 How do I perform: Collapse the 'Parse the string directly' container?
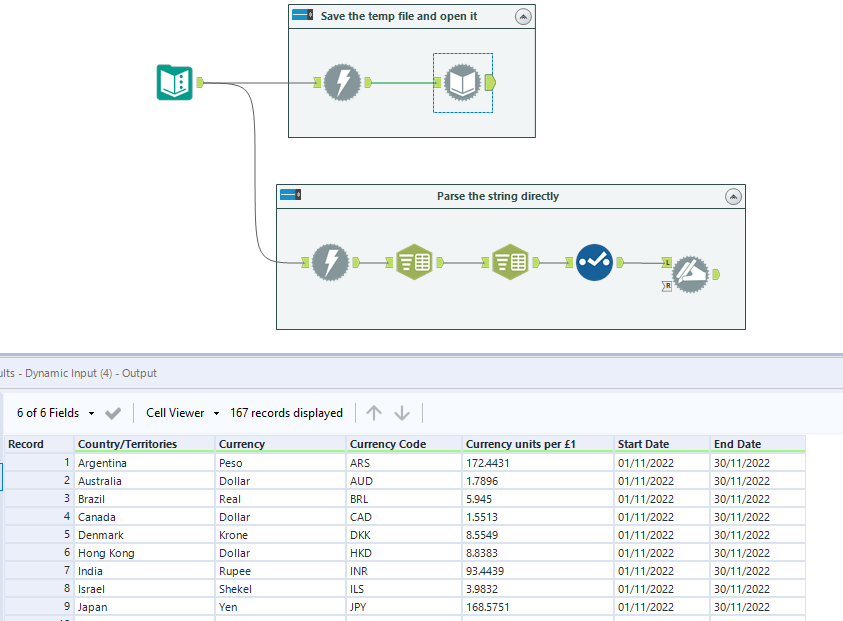(x=733, y=197)
